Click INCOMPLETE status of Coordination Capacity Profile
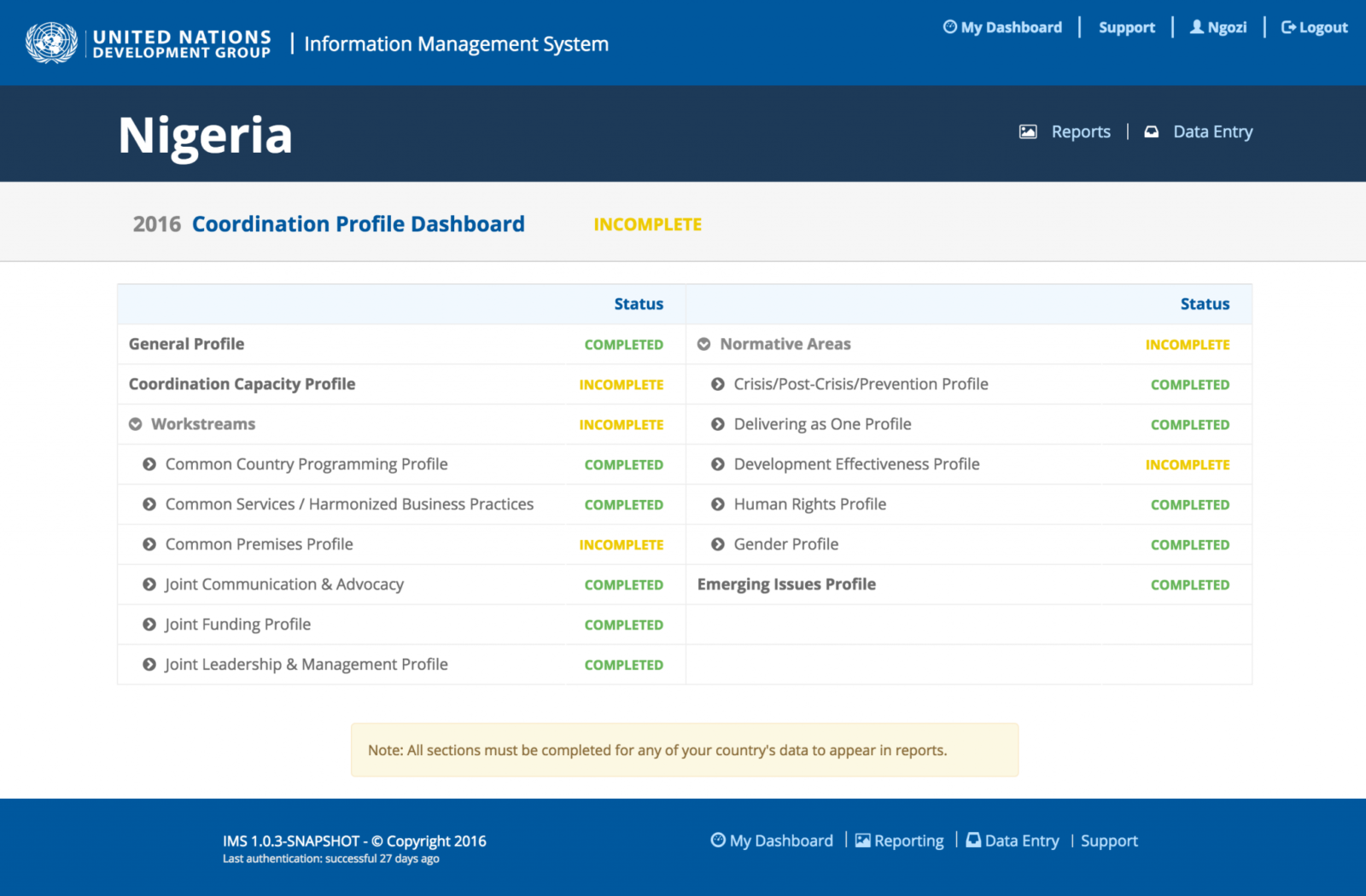Image resolution: width=1366 pixels, height=896 pixels. (621, 385)
